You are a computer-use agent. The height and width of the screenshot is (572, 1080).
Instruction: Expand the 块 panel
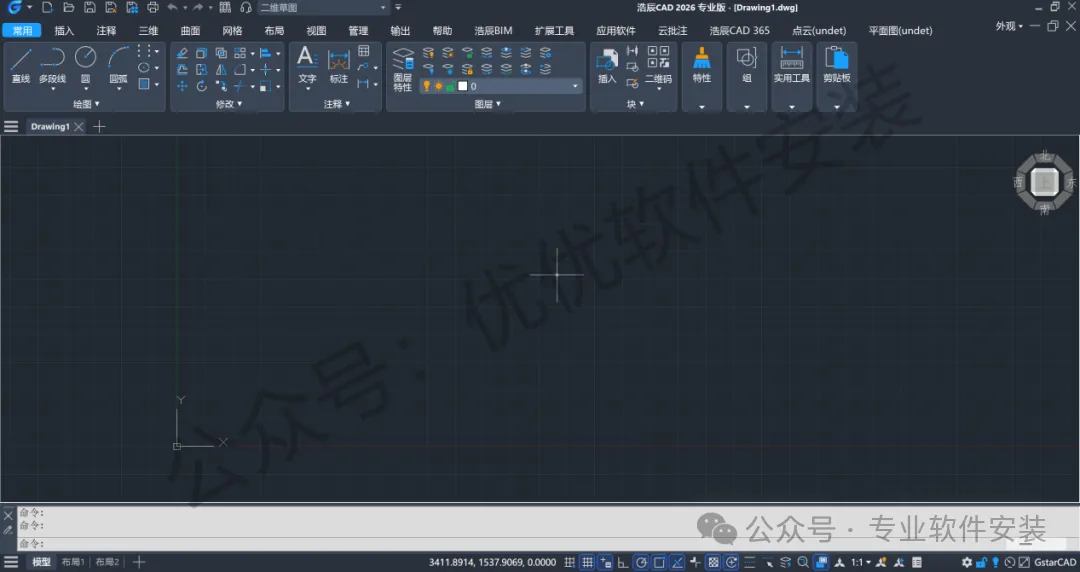635,104
